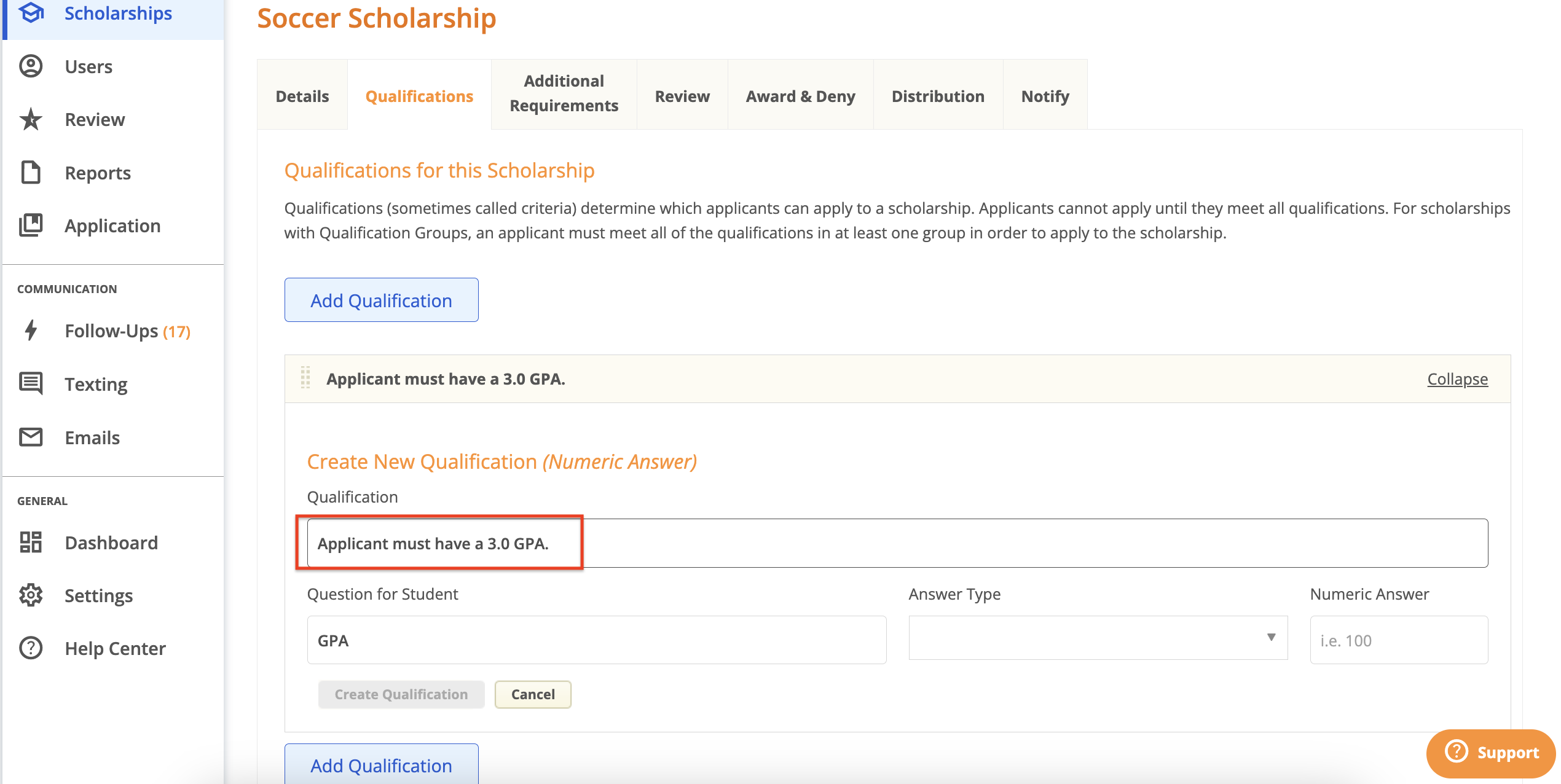Viewport: 1561px width, 784px height.
Task: Open the Emails section
Action: [x=92, y=437]
